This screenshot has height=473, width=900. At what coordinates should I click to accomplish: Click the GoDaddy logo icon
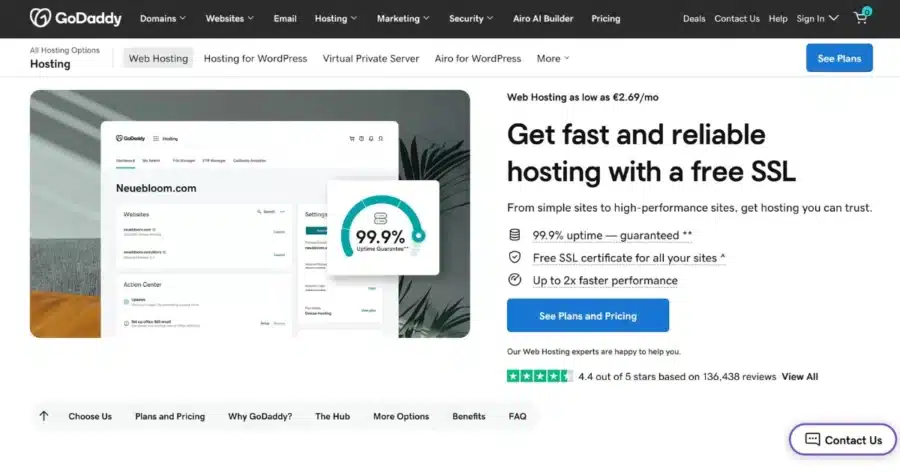40,18
